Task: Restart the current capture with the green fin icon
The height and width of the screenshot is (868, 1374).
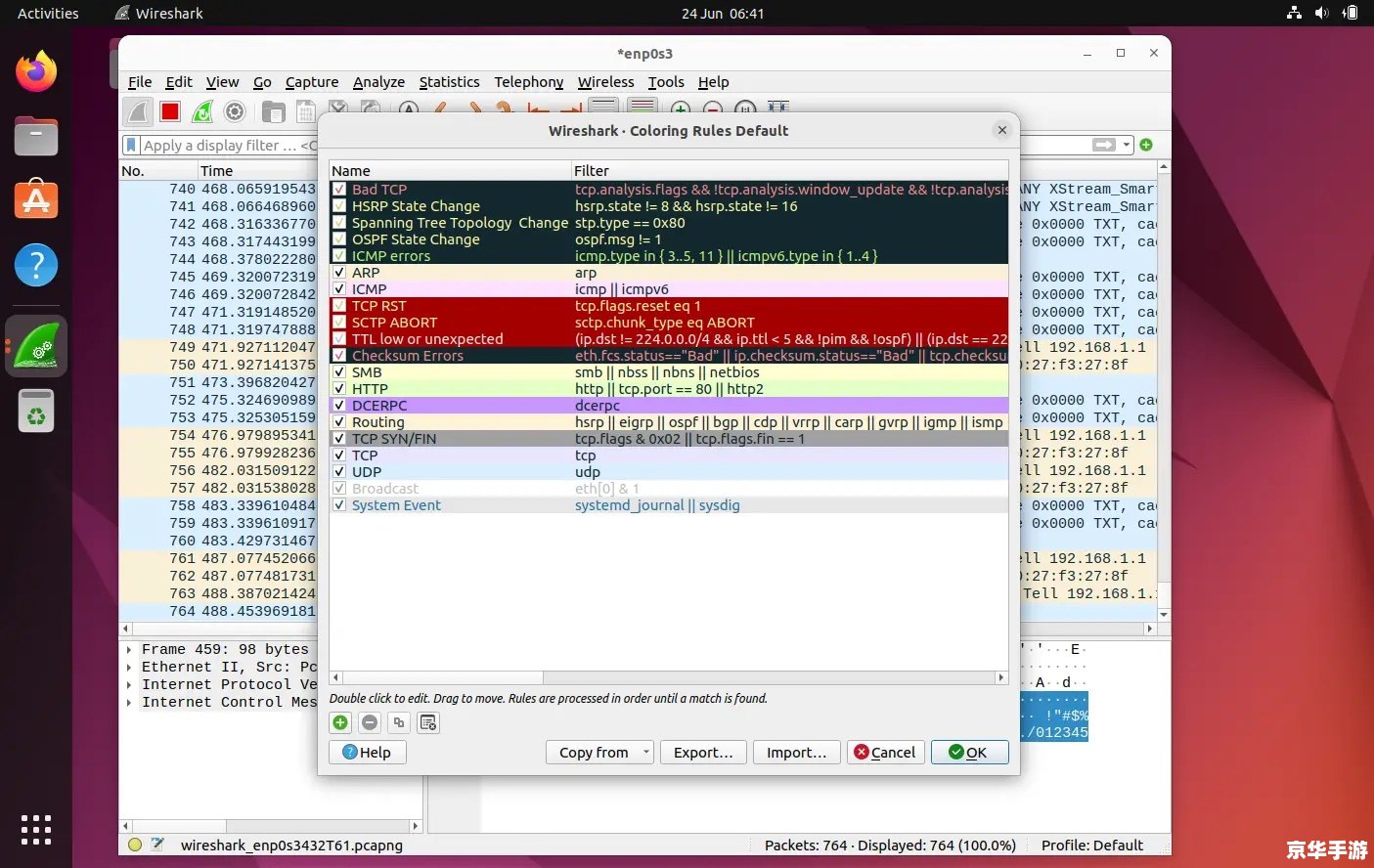Action: point(202,111)
